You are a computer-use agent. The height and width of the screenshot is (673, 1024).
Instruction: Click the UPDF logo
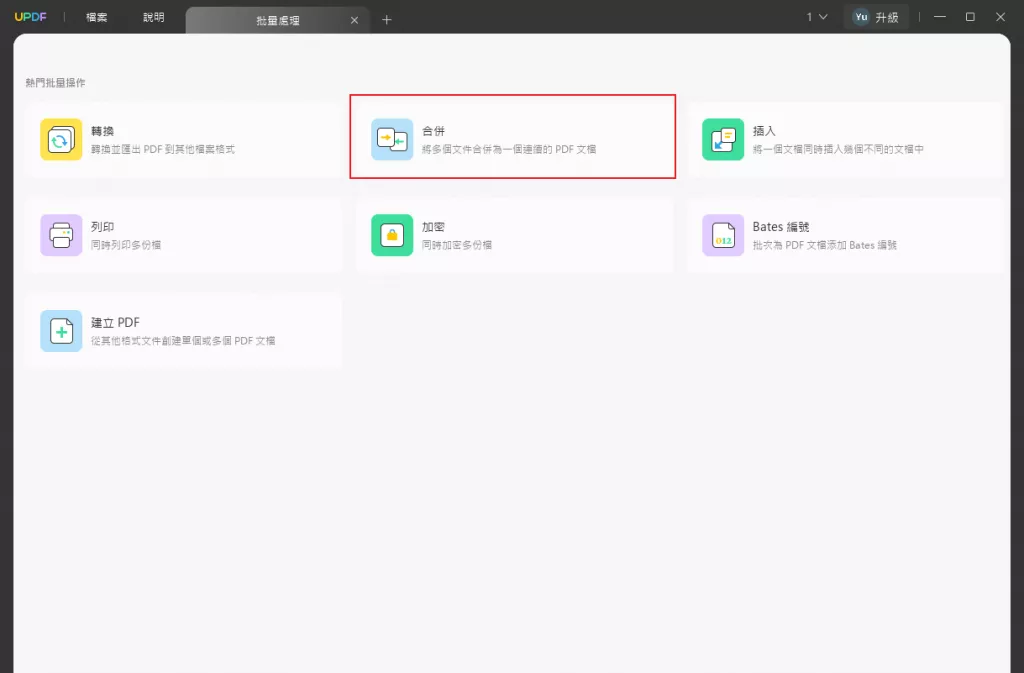pos(31,17)
